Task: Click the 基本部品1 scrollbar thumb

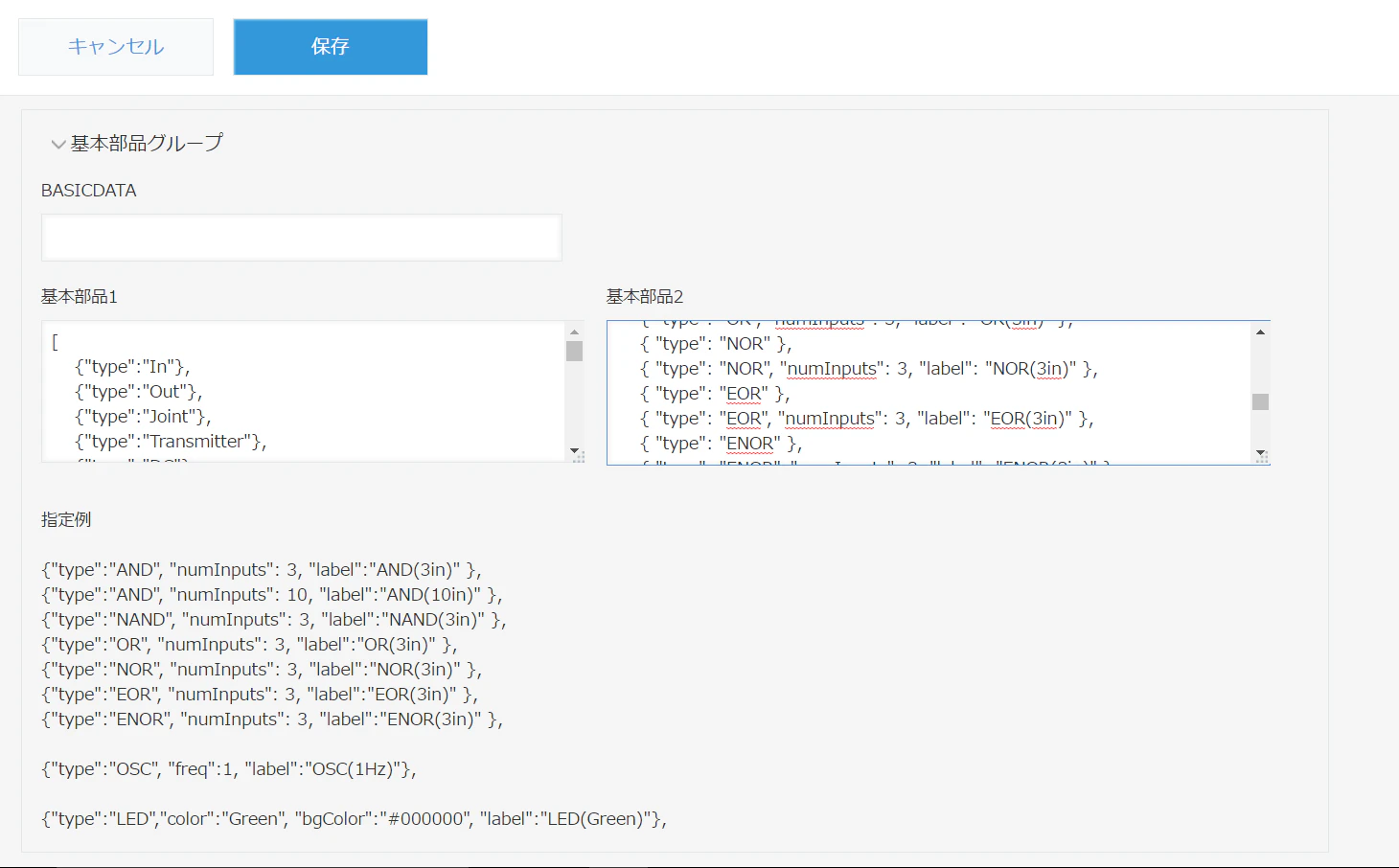Action: click(x=575, y=351)
